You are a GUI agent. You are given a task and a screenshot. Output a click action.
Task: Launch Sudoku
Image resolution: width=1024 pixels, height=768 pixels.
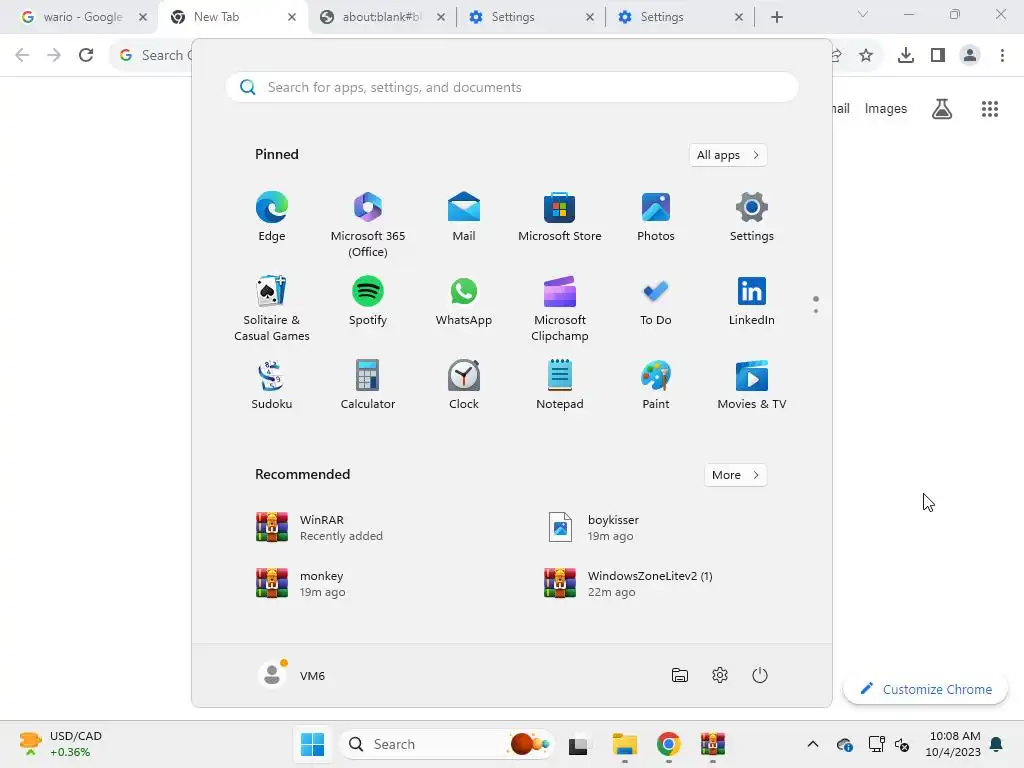coord(272,385)
